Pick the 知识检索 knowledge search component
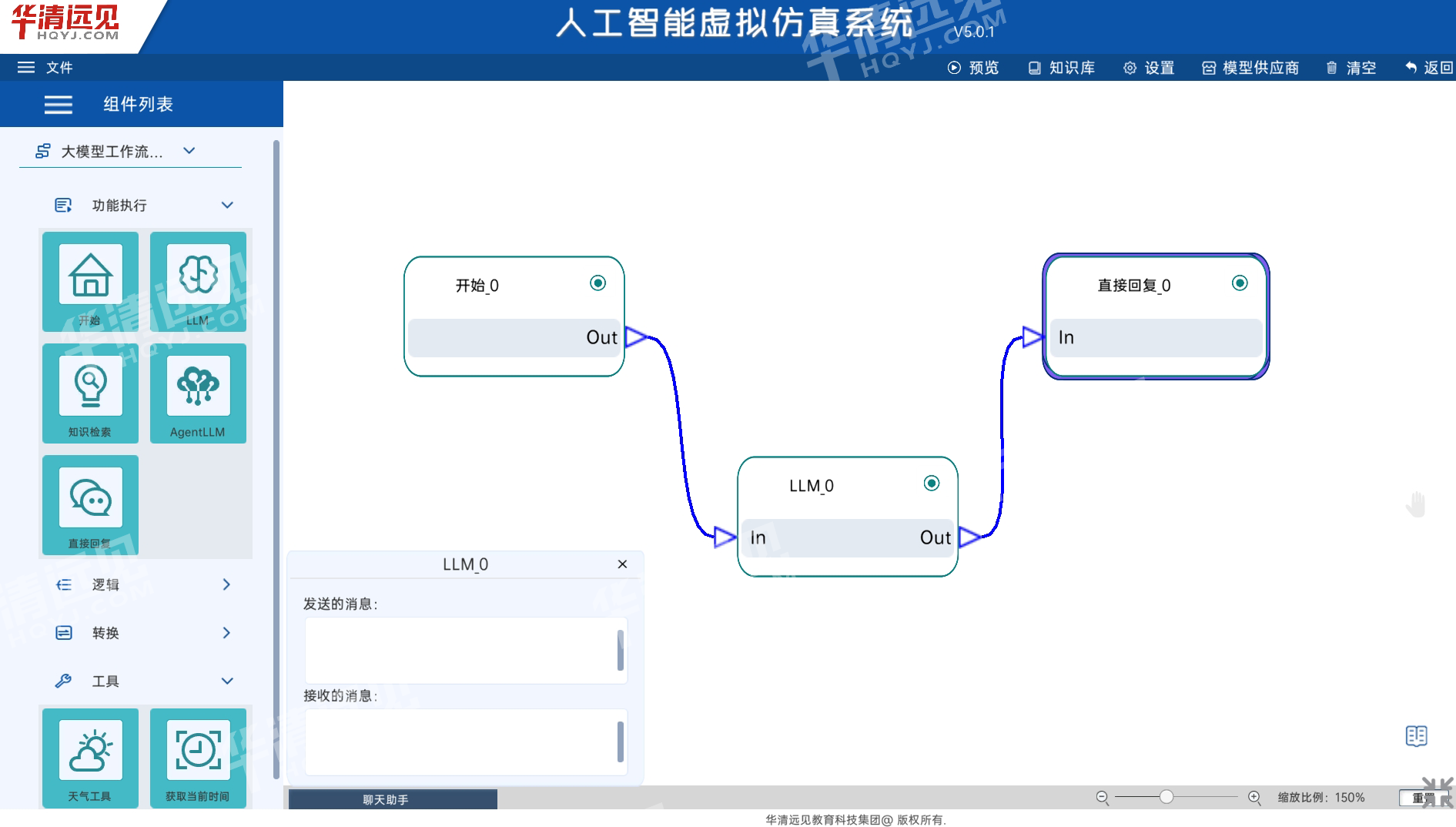The height and width of the screenshot is (827, 1456). click(x=90, y=387)
